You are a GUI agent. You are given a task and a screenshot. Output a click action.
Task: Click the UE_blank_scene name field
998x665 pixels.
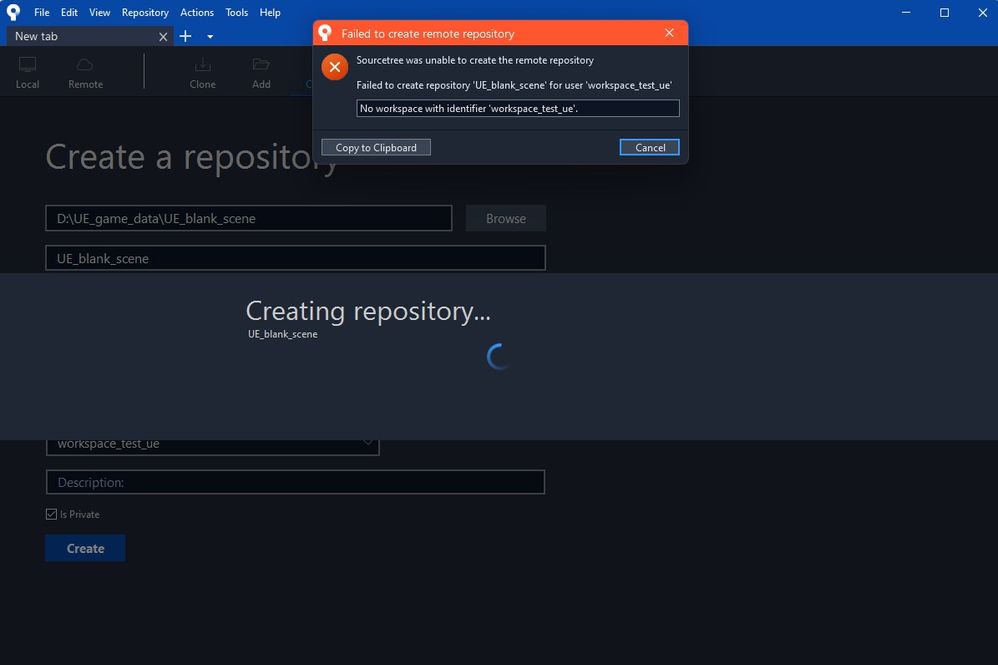(x=295, y=258)
